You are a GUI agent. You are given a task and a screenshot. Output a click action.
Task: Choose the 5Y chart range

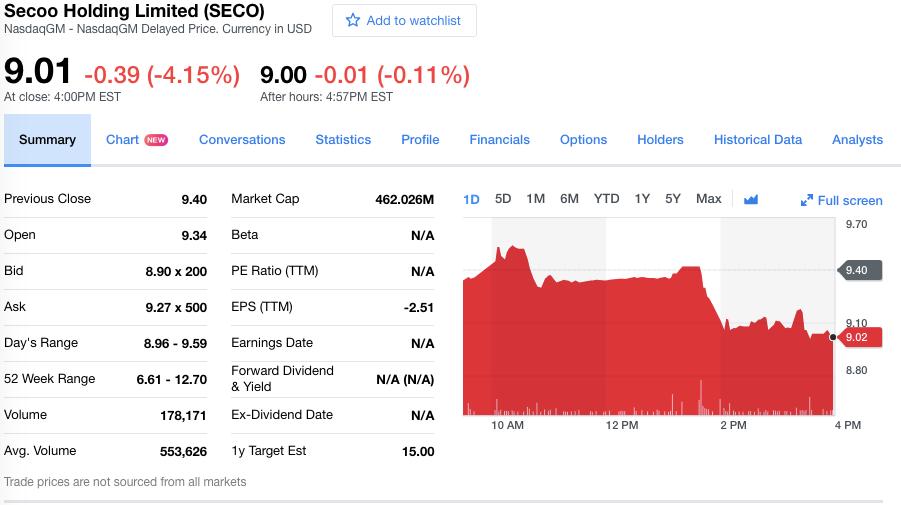(x=673, y=199)
